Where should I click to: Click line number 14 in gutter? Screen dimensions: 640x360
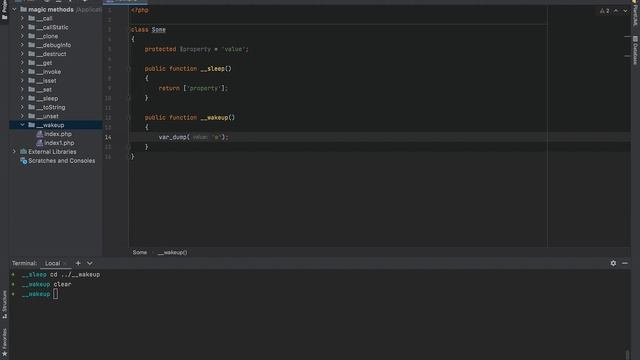[x=108, y=137]
